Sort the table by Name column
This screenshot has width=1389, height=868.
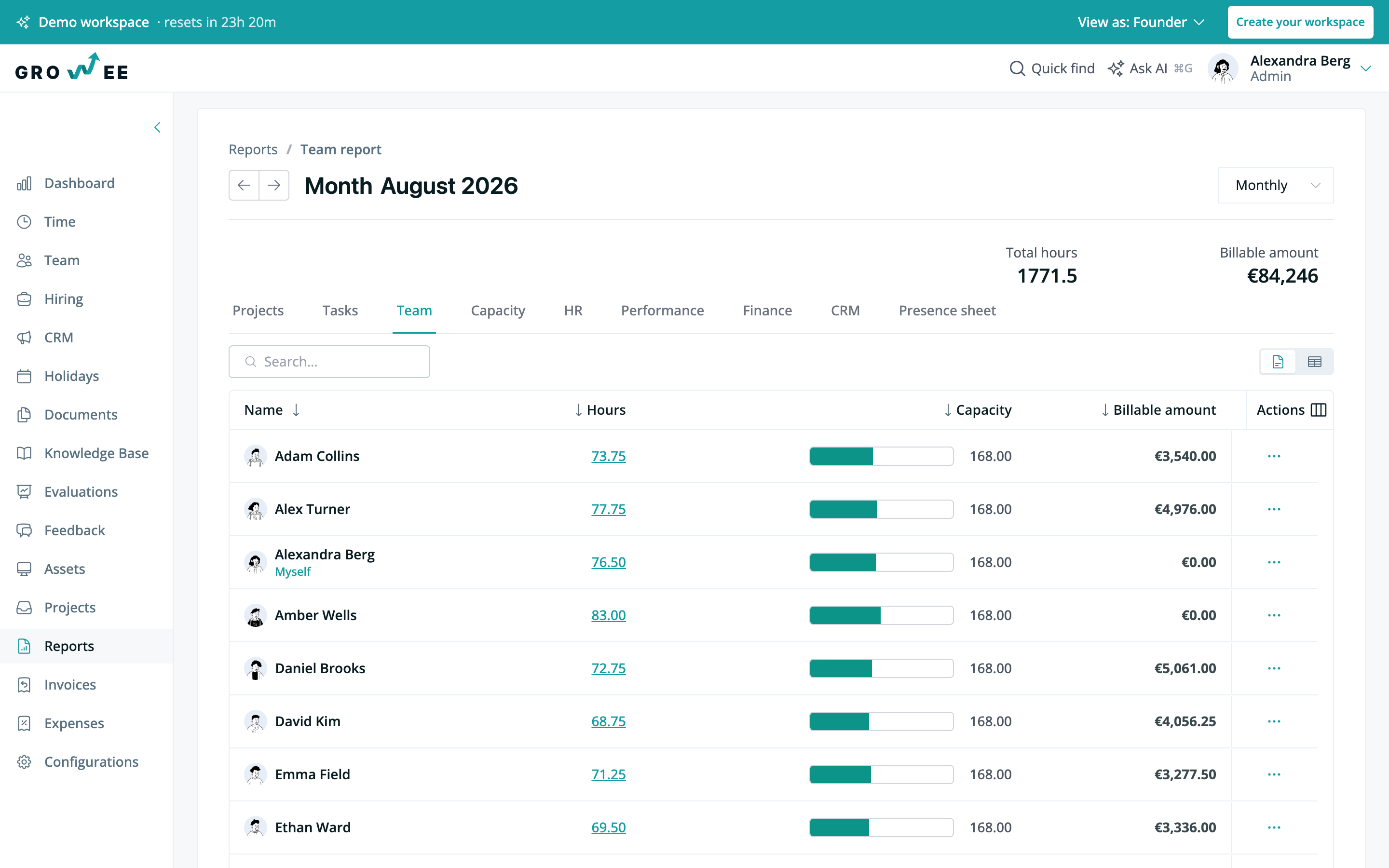272,410
